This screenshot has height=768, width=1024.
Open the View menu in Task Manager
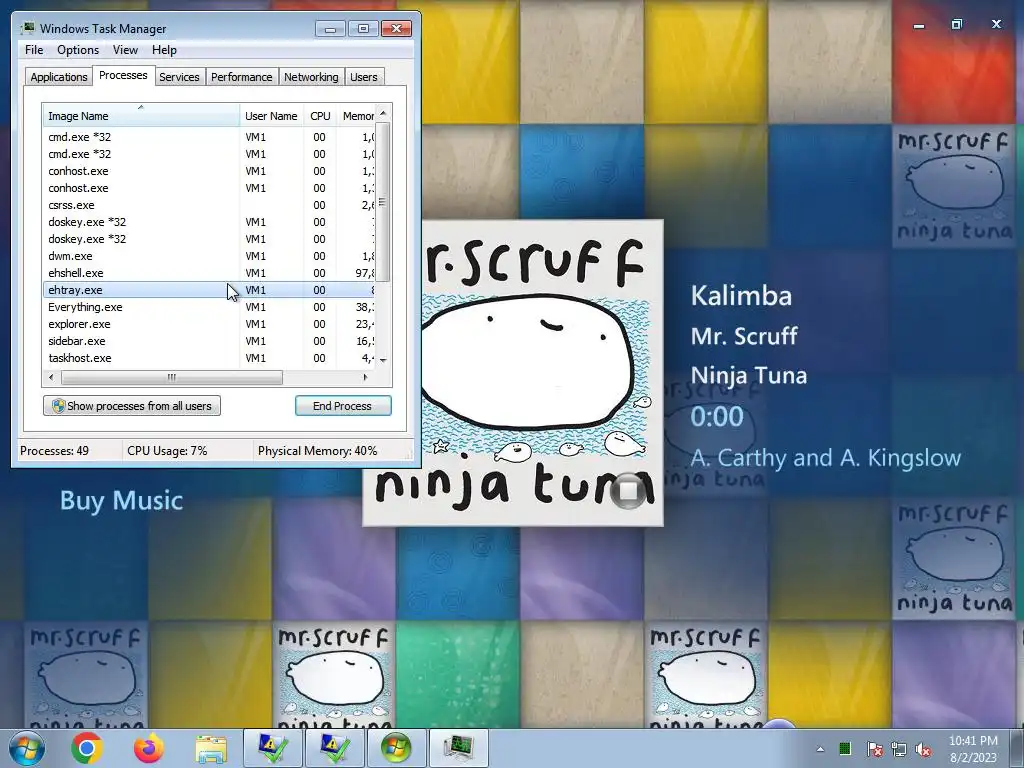pyautogui.click(x=125, y=50)
